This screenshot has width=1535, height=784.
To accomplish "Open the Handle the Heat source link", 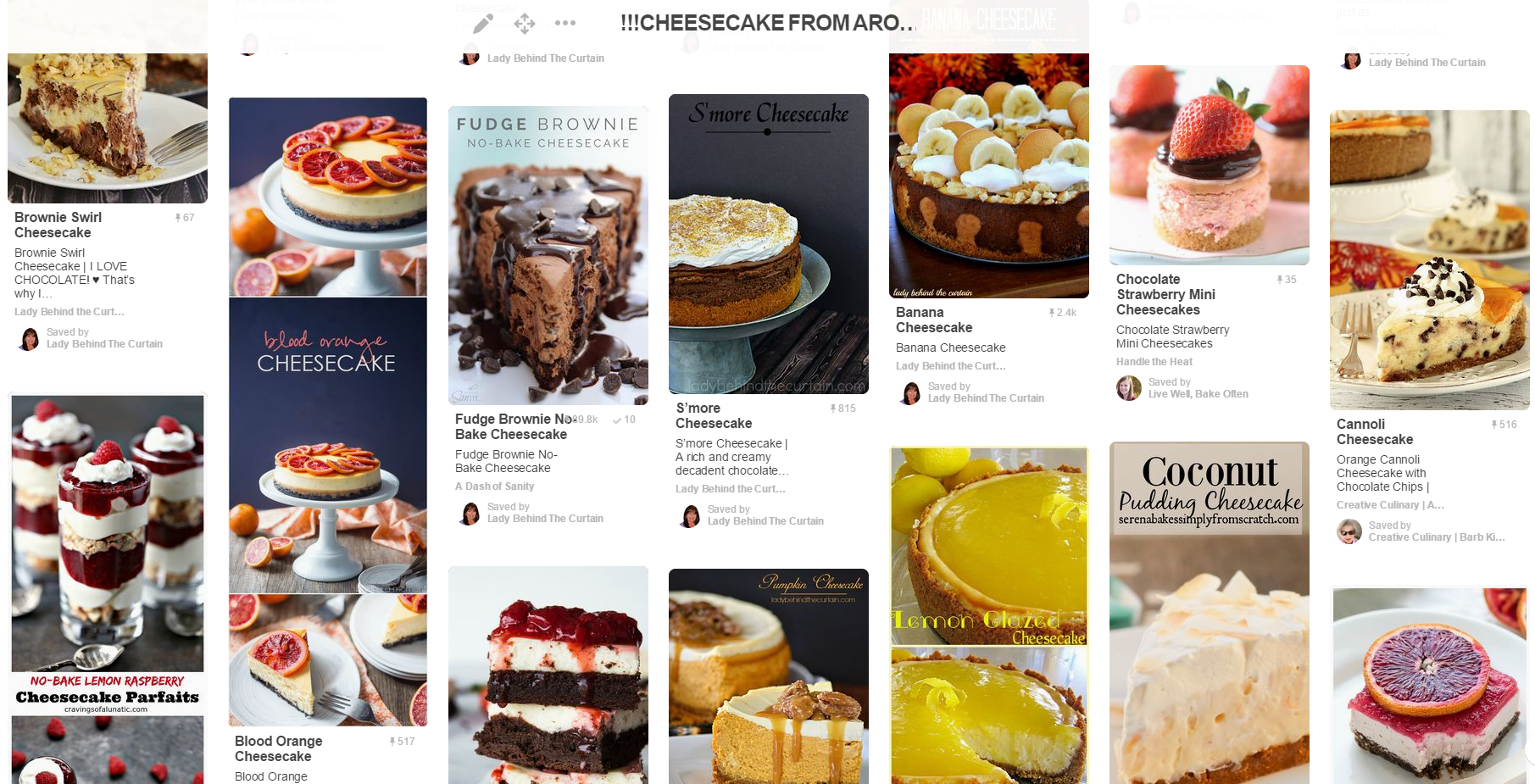I will pos(1154,362).
